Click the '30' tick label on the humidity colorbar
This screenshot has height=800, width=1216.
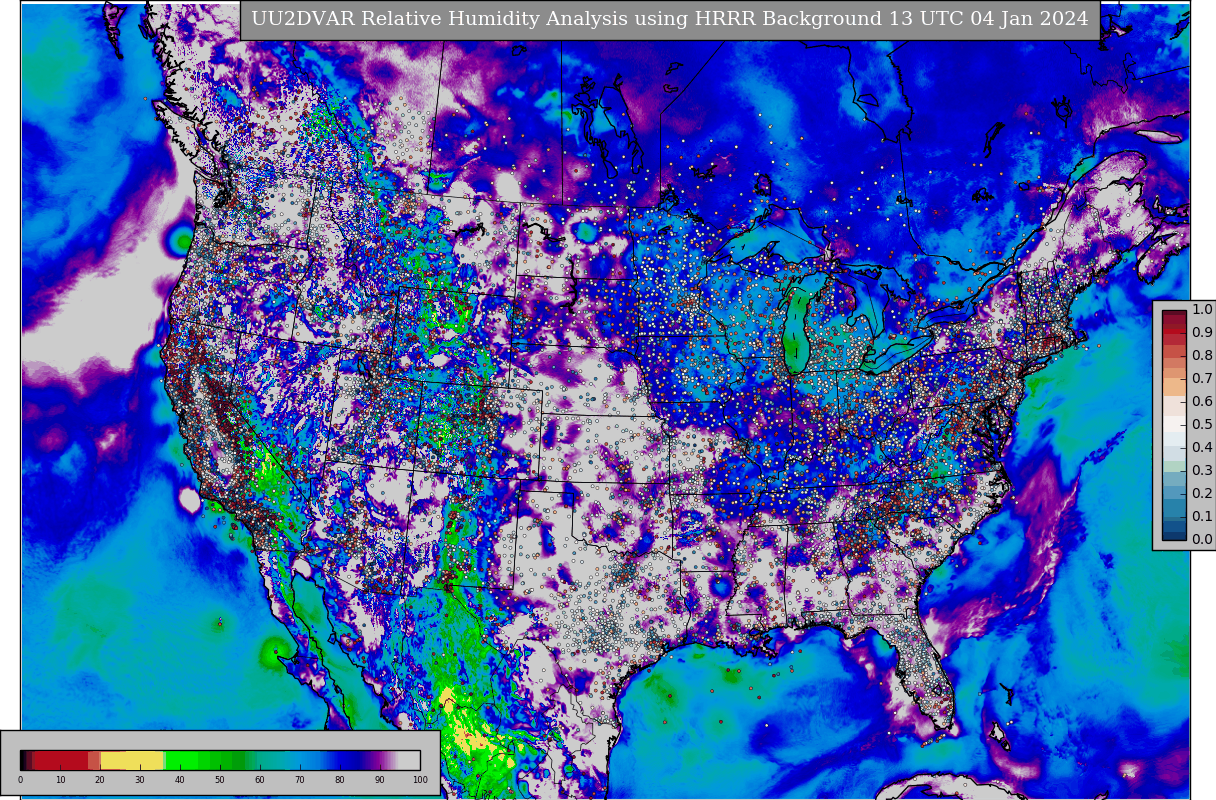pyautogui.click(x=140, y=779)
